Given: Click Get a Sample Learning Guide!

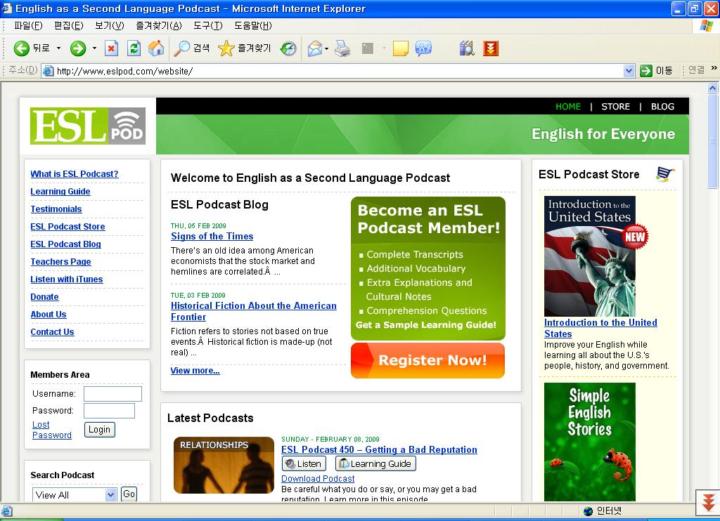Looking at the screenshot, I should [426, 325].
